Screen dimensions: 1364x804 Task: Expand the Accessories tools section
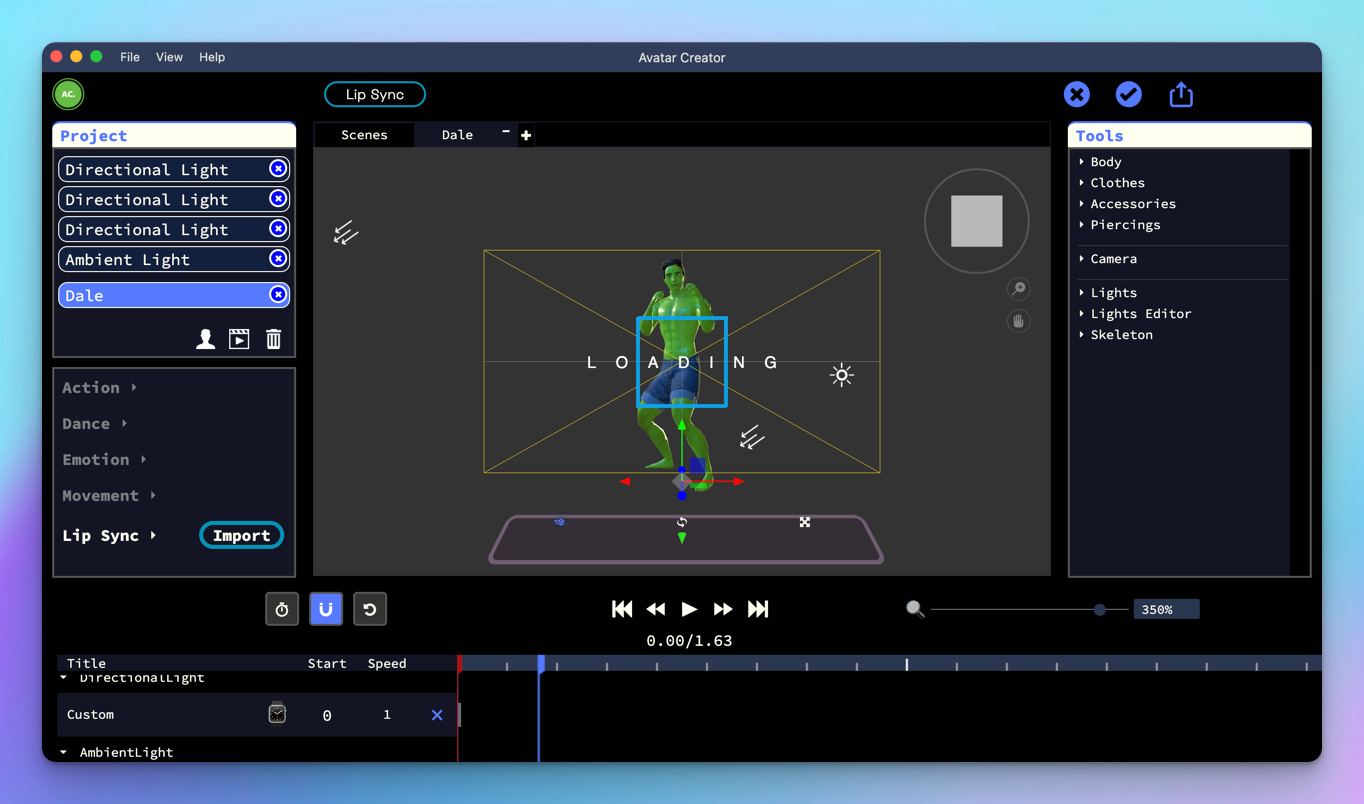(x=1127, y=203)
